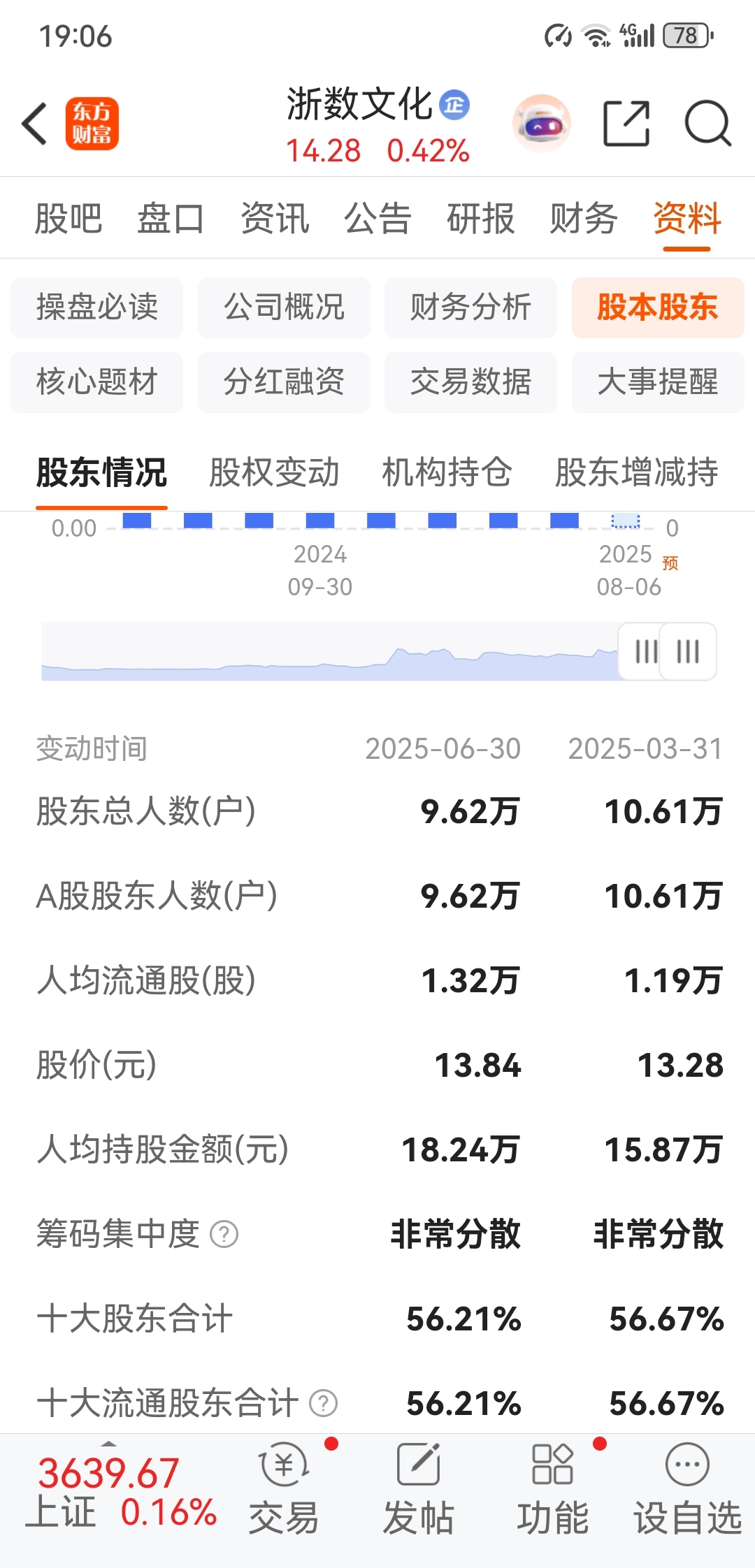Tap the speed gauge status icon
The image size is (755, 1568).
tap(558, 35)
